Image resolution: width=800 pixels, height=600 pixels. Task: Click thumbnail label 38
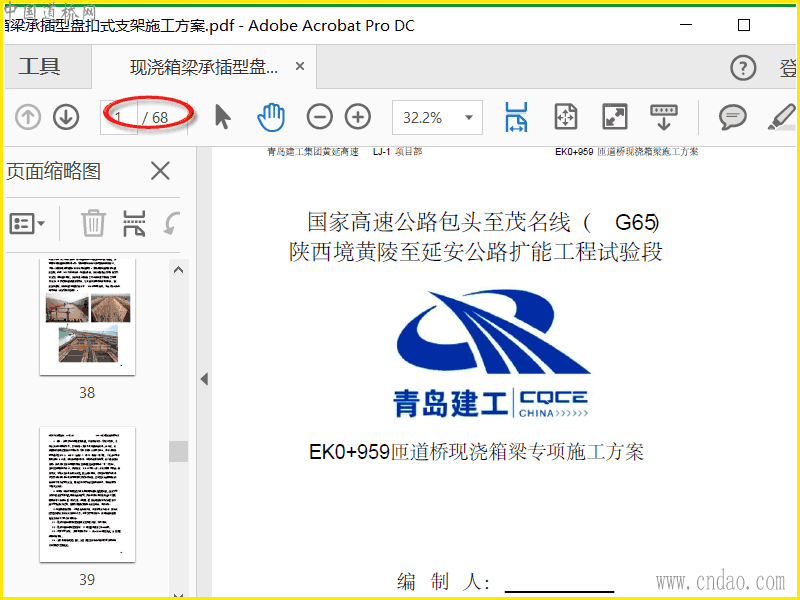pyautogui.click(x=87, y=392)
